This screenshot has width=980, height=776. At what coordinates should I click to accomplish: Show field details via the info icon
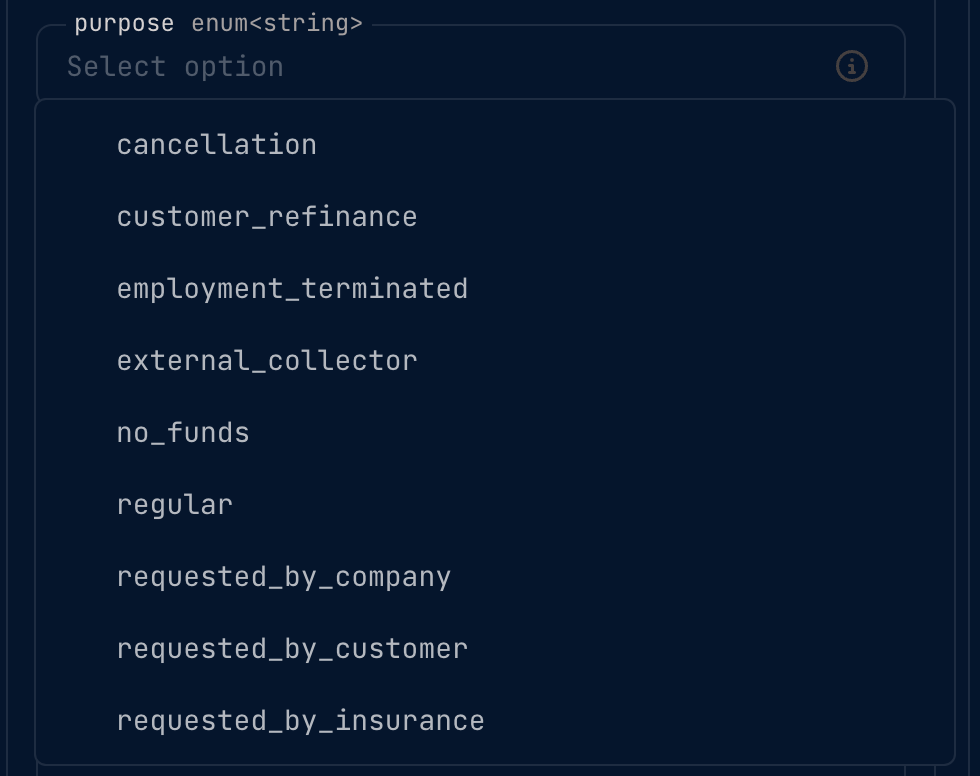pos(851,67)
